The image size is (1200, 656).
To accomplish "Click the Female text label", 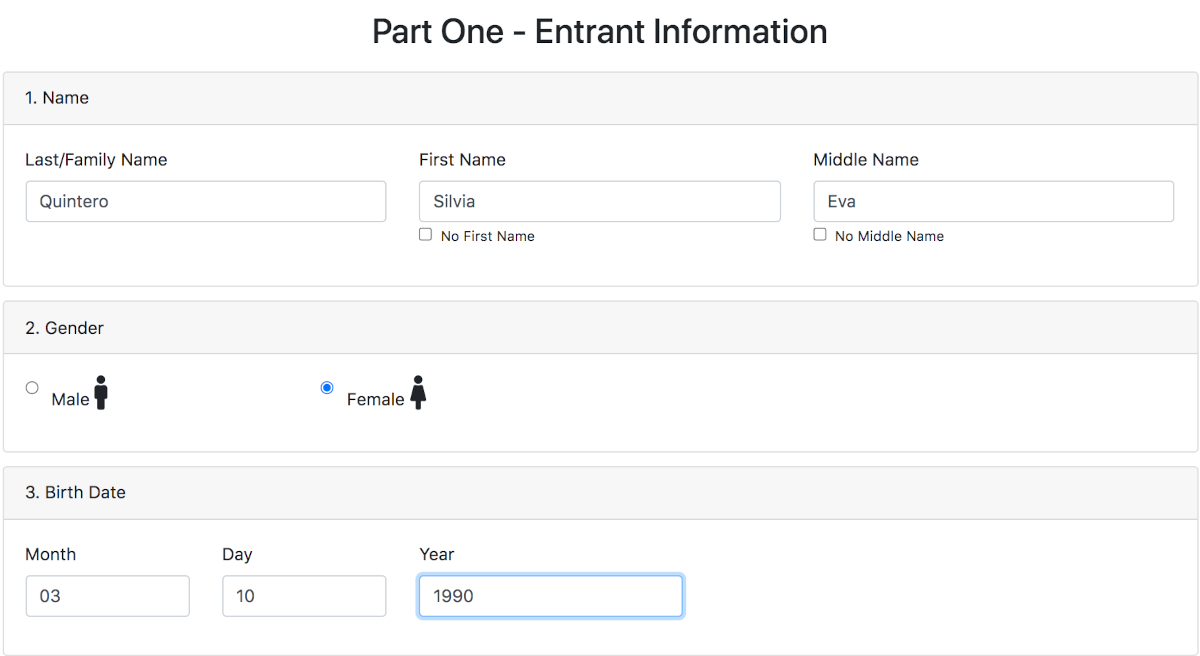I will coord(375,398).
